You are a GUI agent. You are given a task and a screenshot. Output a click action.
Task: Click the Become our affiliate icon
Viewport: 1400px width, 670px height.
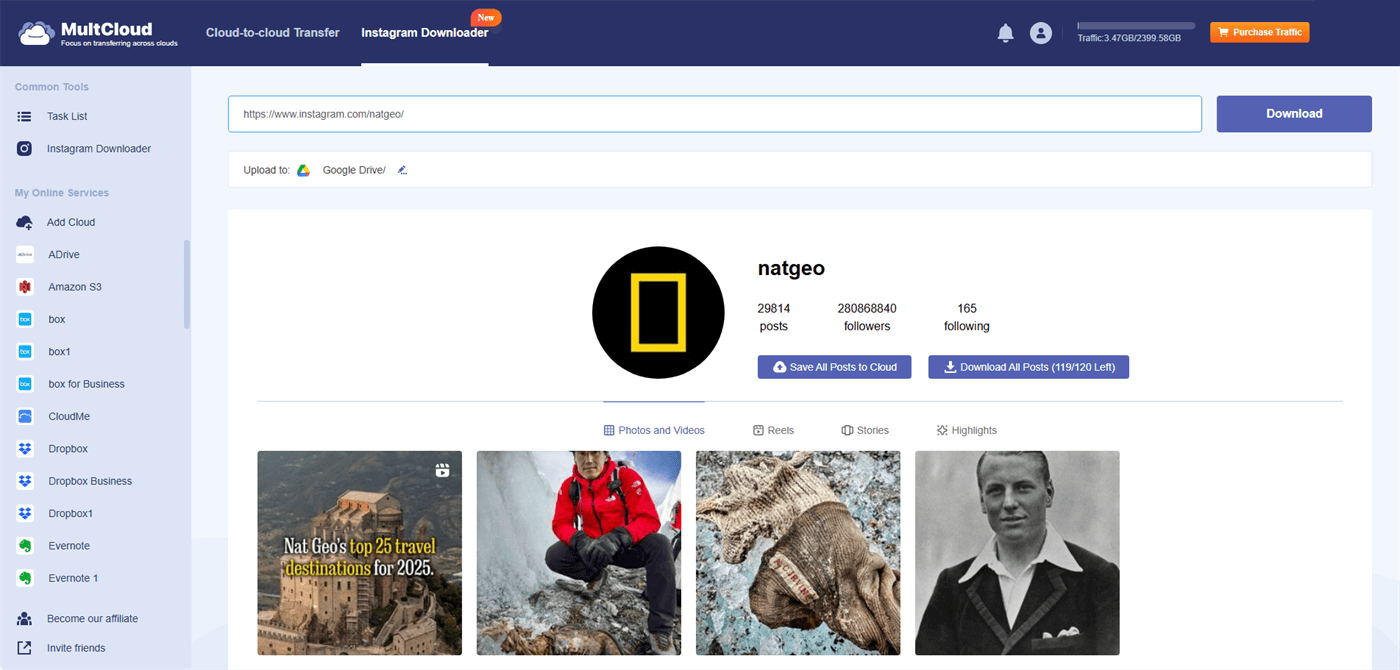tap(25, 618)
